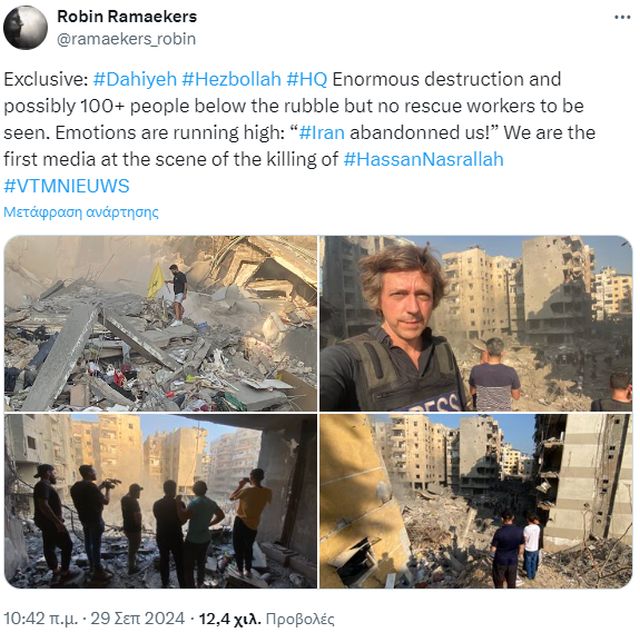640x633 pixels.
Task: Open the #Hezbollah hashtag
Action: click(231, 79)
